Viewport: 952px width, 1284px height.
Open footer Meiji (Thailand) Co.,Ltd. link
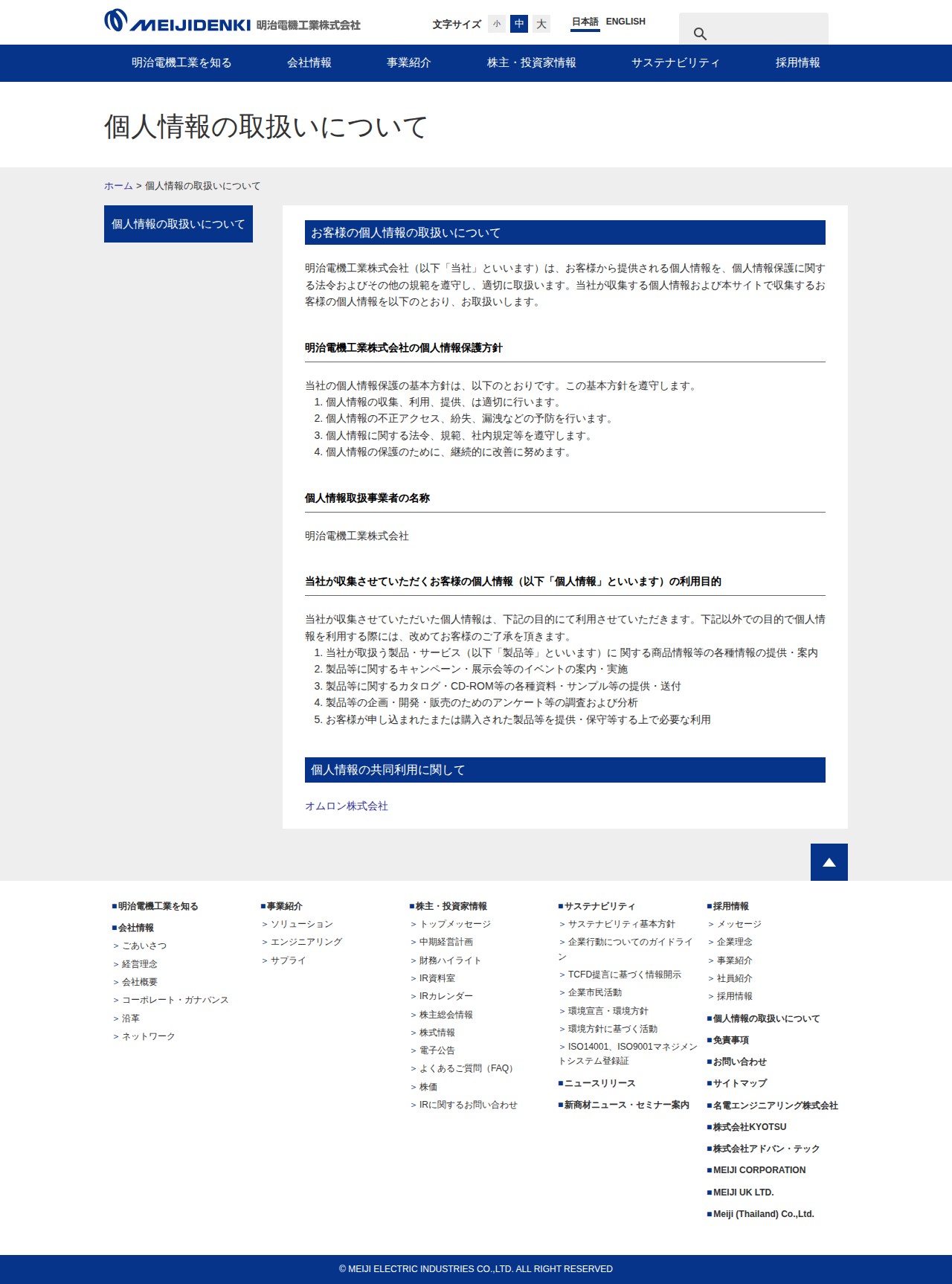click(x=763, y=1214)
